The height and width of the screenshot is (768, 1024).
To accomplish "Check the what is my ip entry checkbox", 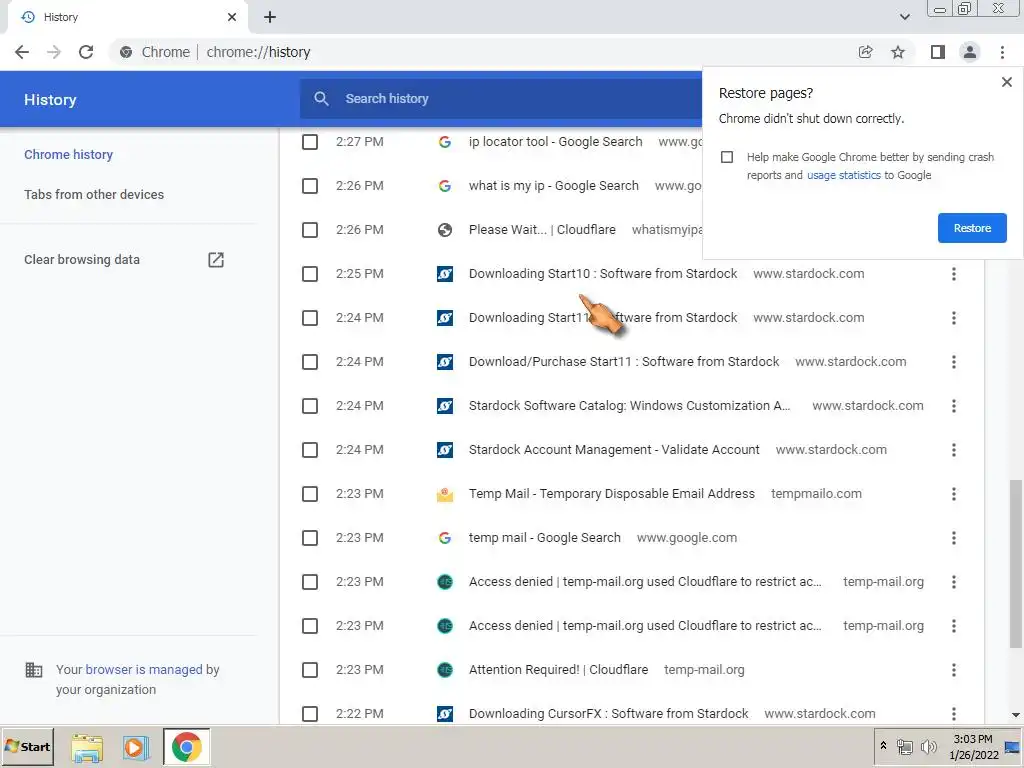I will point(310,186).
